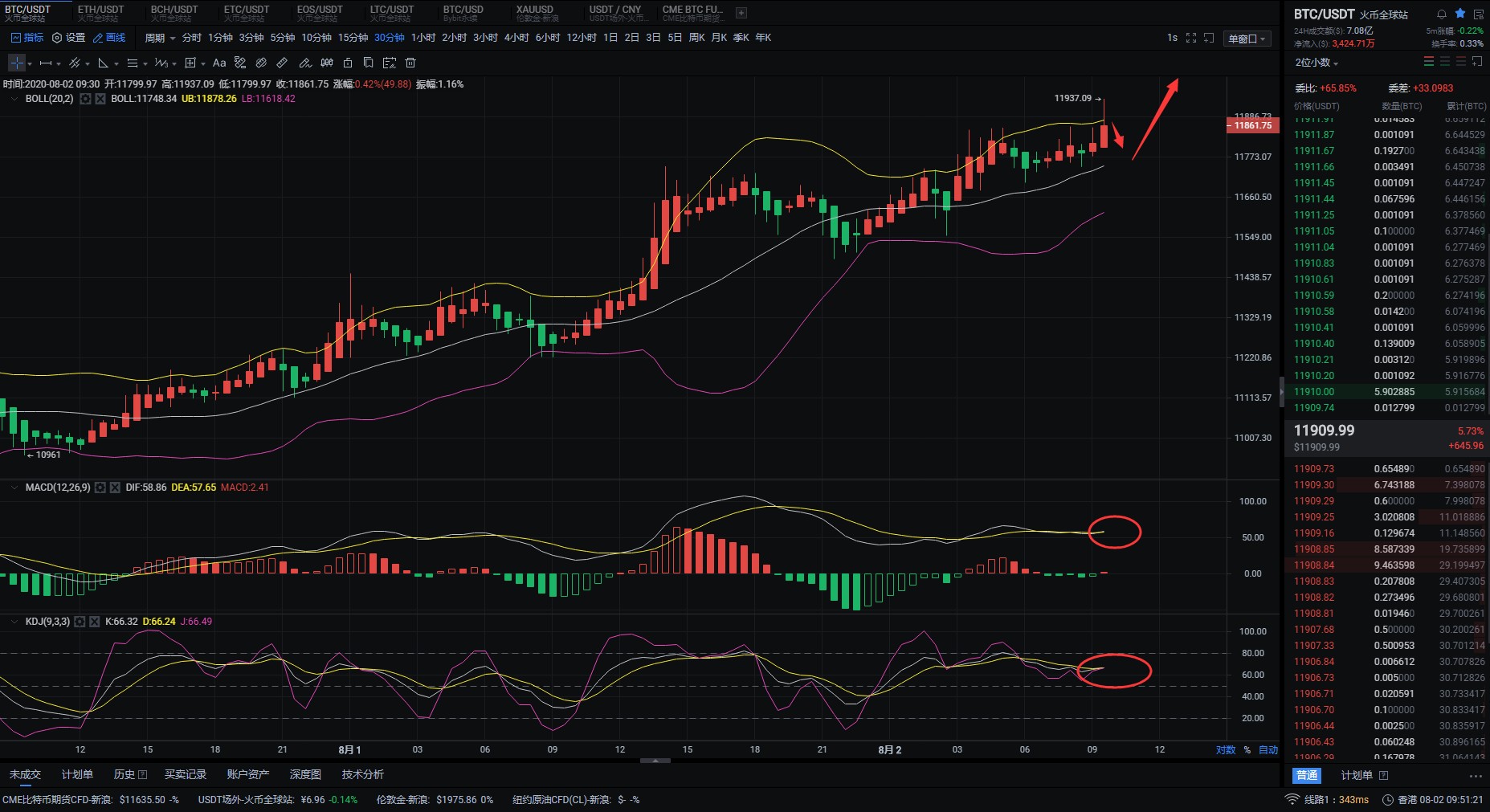Expand the rectangle tool options arrow
Image resolution: width=1490 pixels, height=812 pixels.
coord(203,63)
